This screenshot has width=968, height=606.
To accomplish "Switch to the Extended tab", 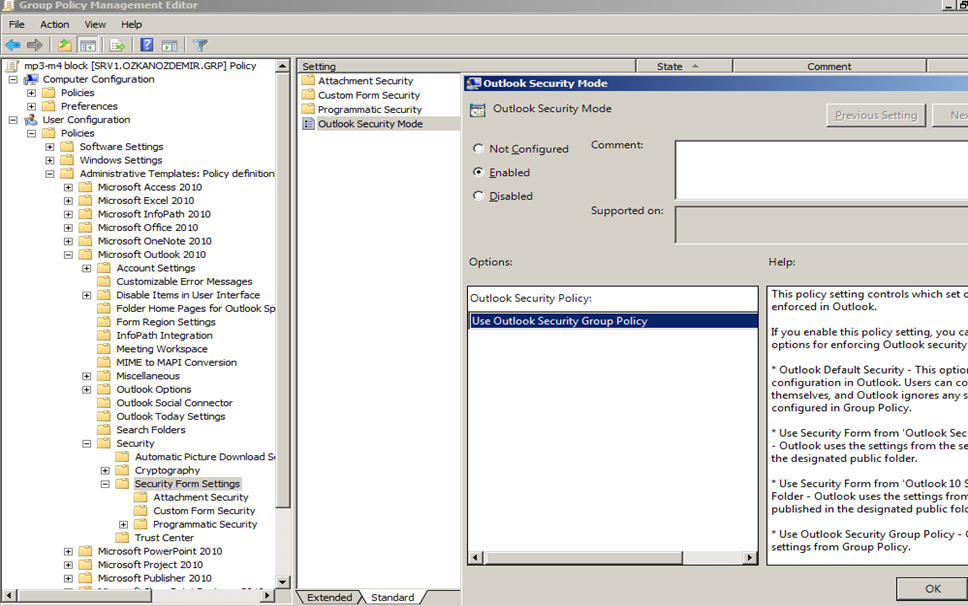I will click(x=329, y=597).
